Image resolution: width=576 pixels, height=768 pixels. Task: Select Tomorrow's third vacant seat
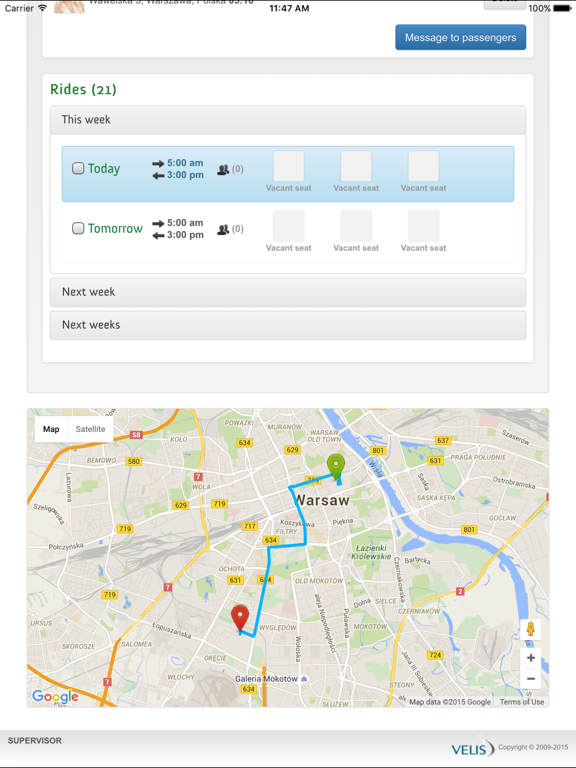(424, 226)
